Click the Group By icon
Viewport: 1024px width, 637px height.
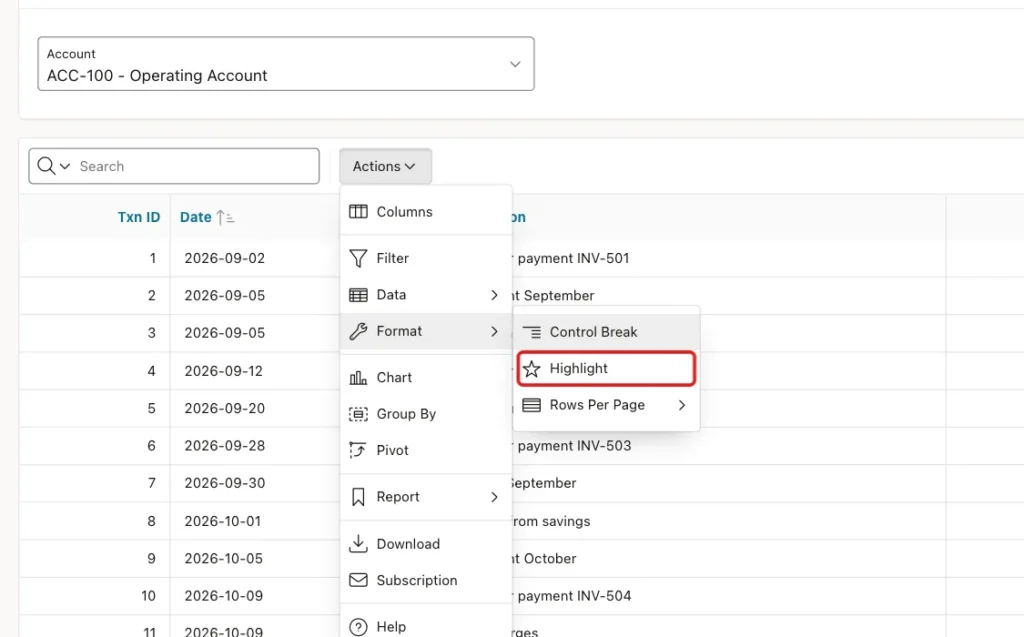(x=358, y=414)
